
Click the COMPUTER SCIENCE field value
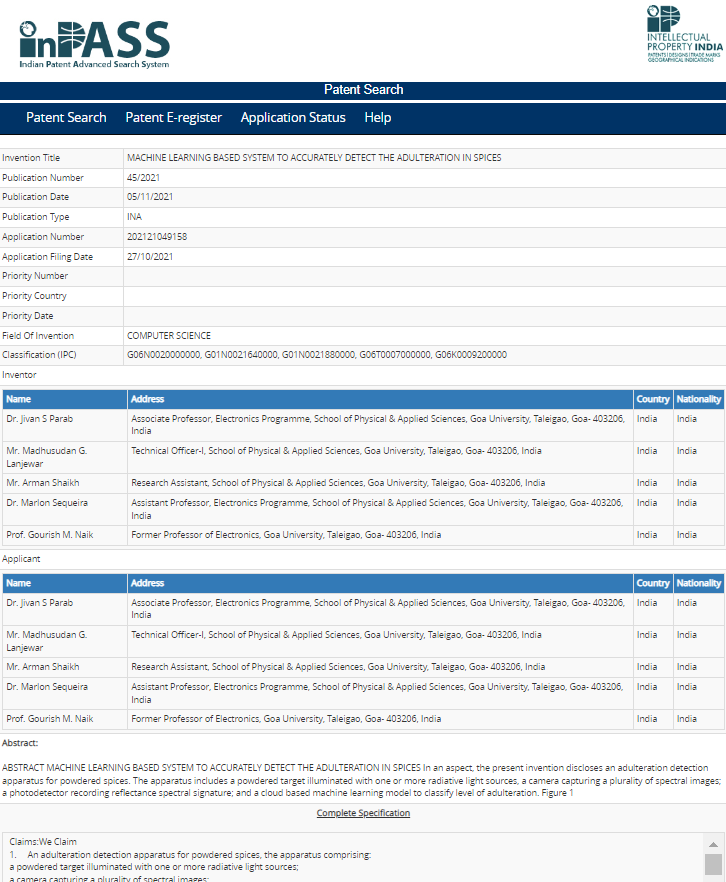pos(169,336)
